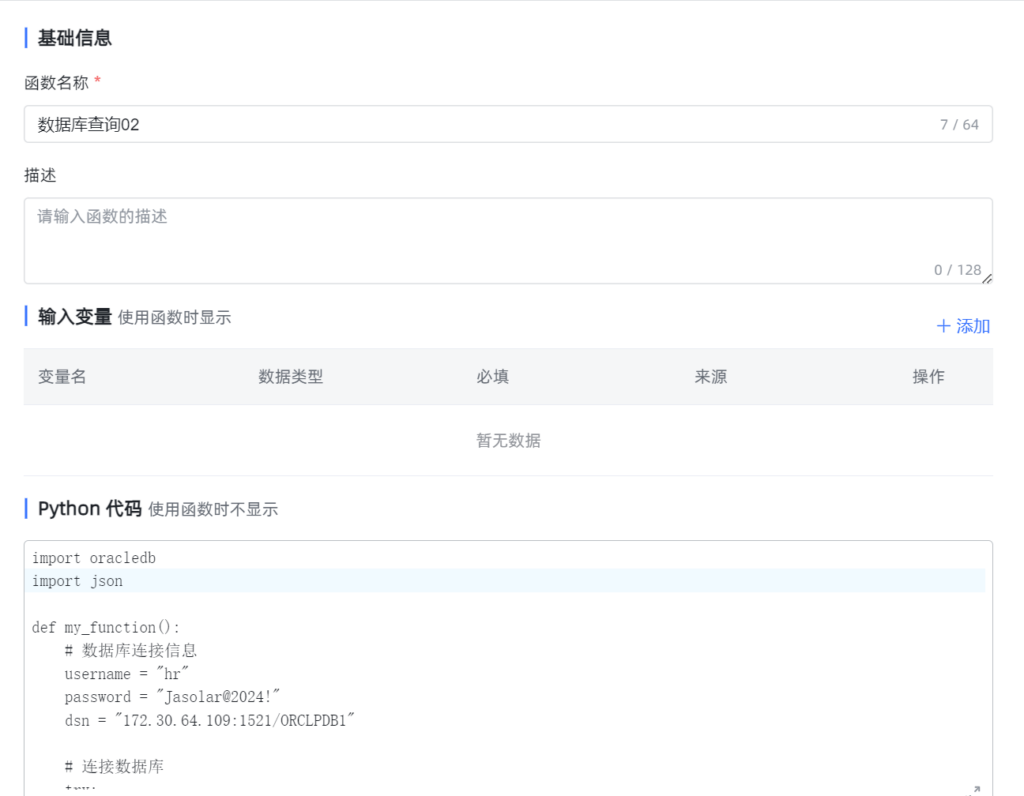Expand the Python code editor to fullscreen
Image resolution: width=1024 pixels, height=796 pixels.
pos(976,788)
